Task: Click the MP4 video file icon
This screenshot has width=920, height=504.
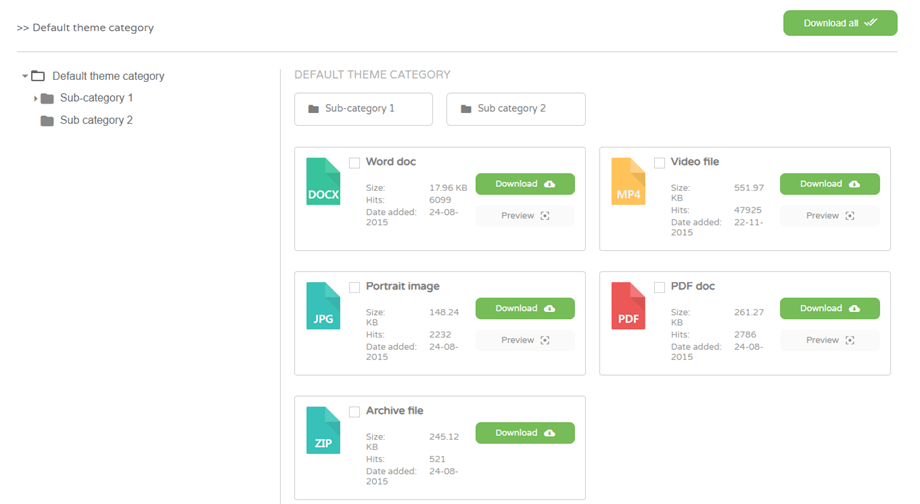Action: point(628,181)
